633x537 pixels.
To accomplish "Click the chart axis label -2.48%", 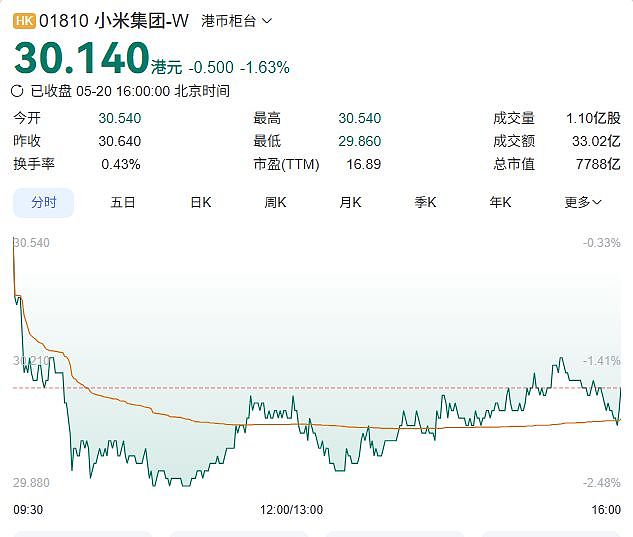I will click(x=602, y=483).
